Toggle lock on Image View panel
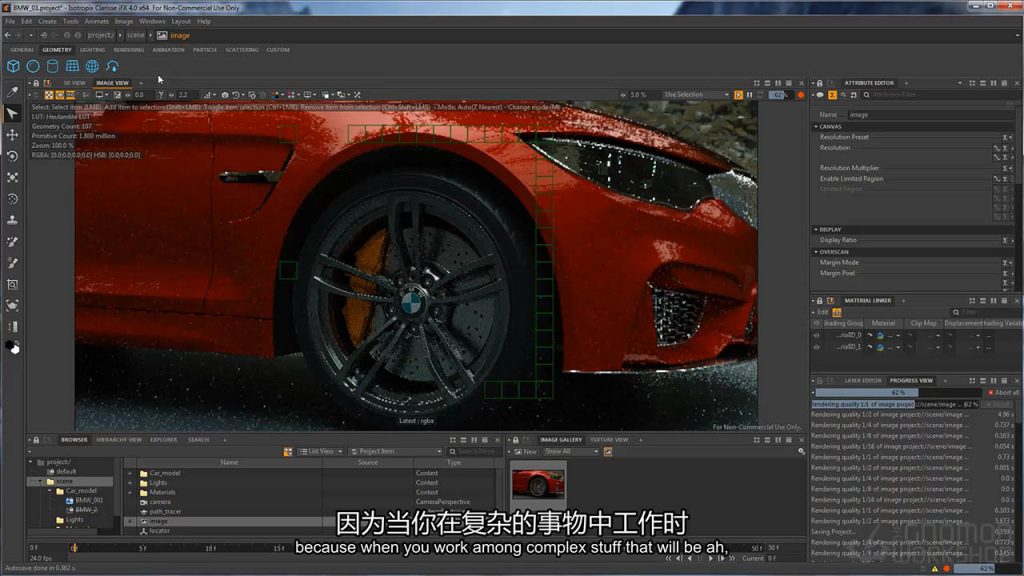1024x576 pixels. click(x=36, y=83)
